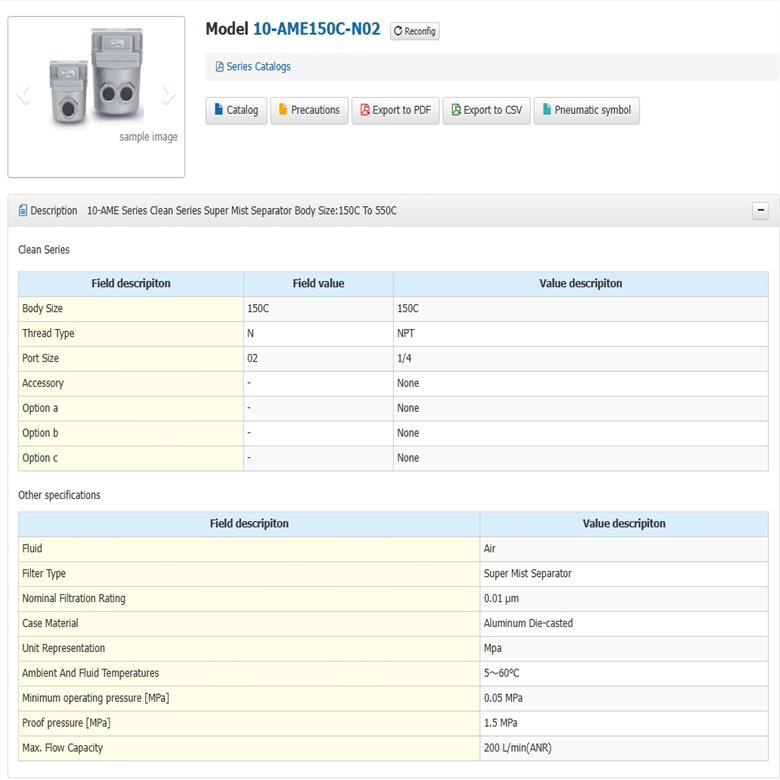Export specifications to CSV
This screenshot has height=780, width=780.
point(487,110)
